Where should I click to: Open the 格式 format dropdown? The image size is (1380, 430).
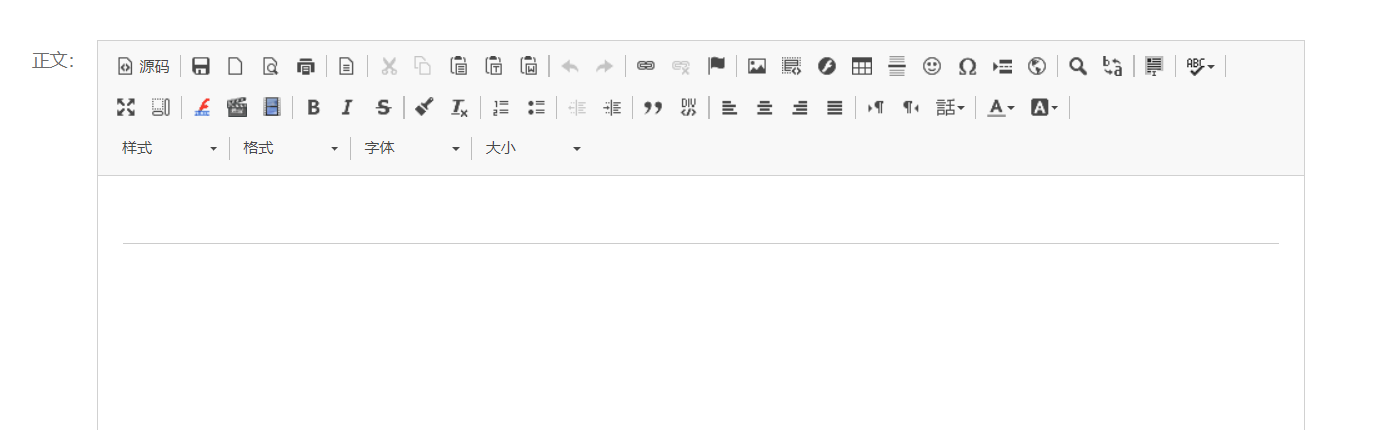point(290,148)
